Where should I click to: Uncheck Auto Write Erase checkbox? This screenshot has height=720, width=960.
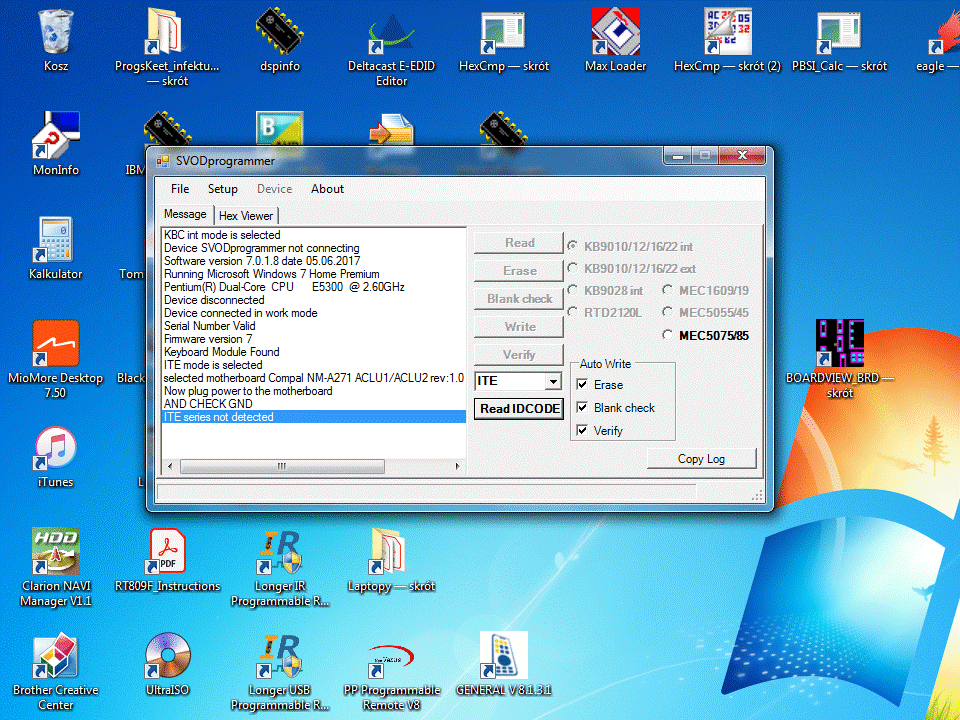tap(582, 384)
